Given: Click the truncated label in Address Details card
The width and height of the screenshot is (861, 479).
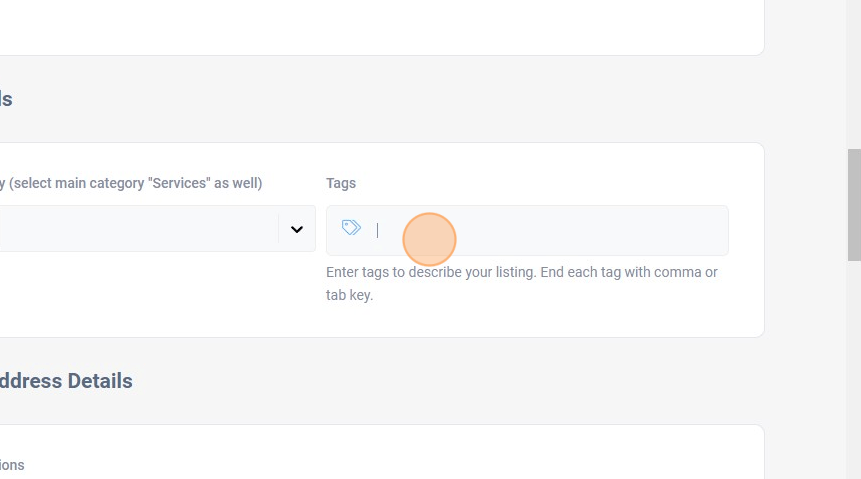Looking at the screenshot, I should [x=12, y=465].
